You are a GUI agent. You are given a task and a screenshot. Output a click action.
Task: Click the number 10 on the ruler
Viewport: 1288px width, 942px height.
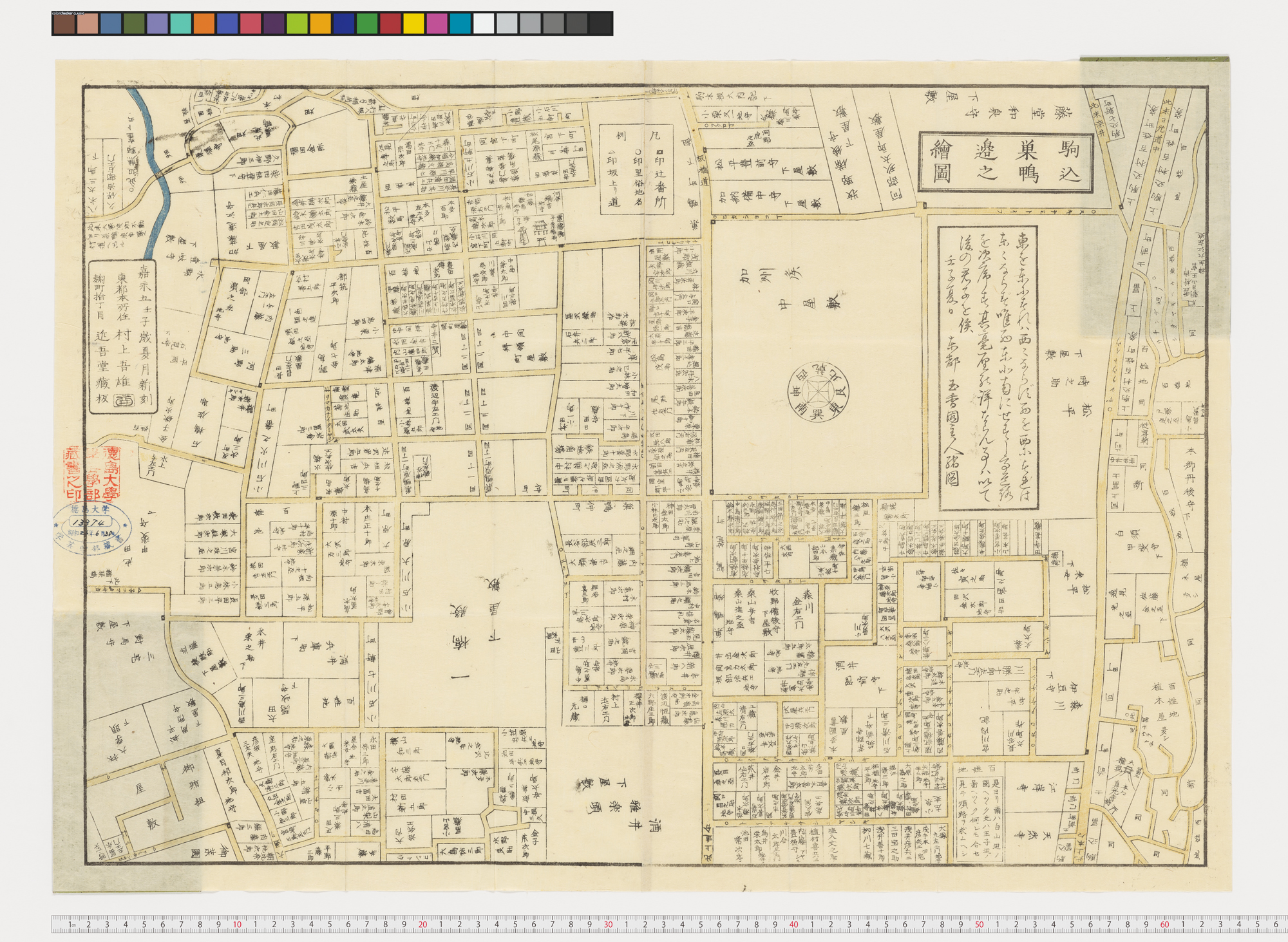237,925
